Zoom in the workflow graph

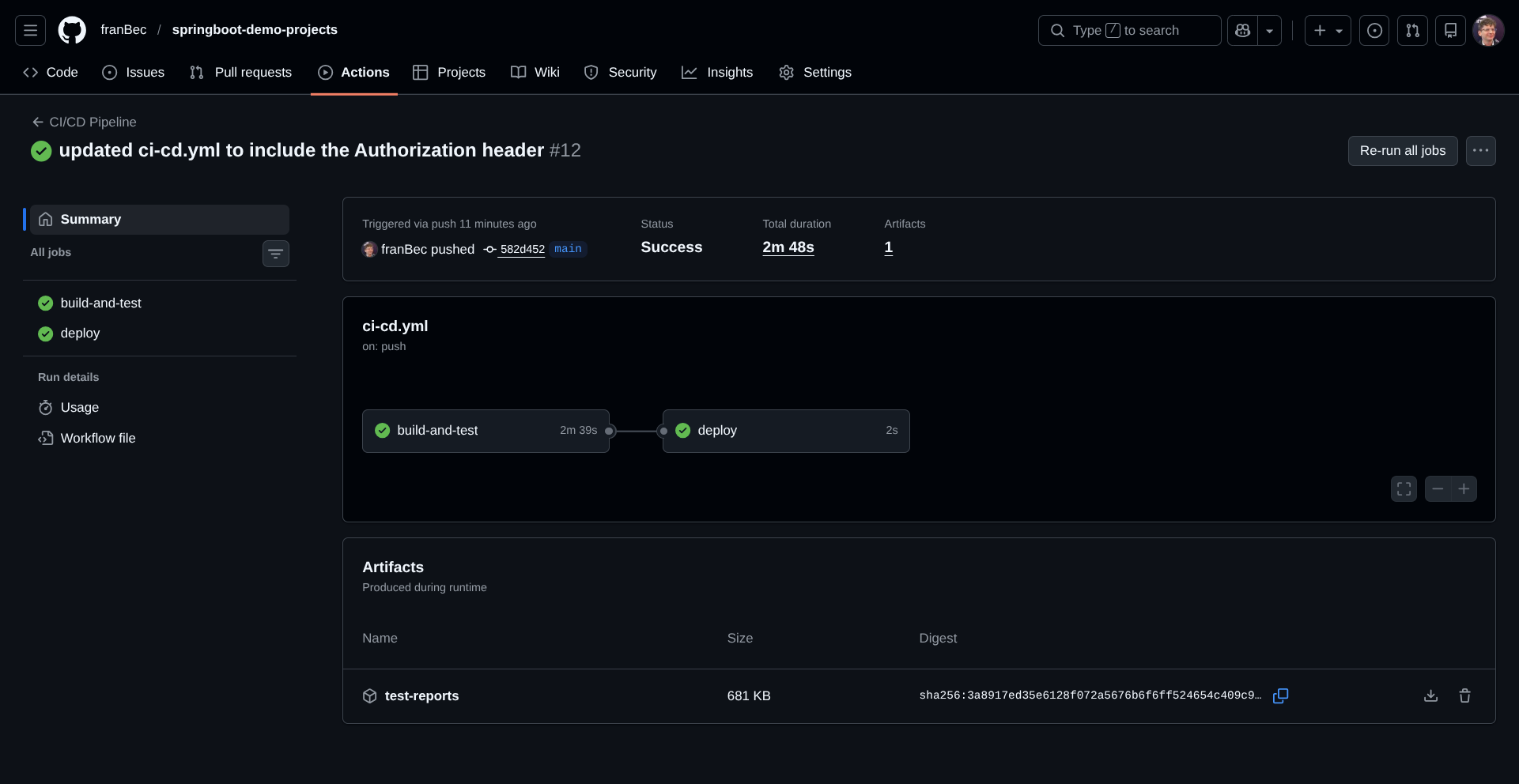[1464, 489]
